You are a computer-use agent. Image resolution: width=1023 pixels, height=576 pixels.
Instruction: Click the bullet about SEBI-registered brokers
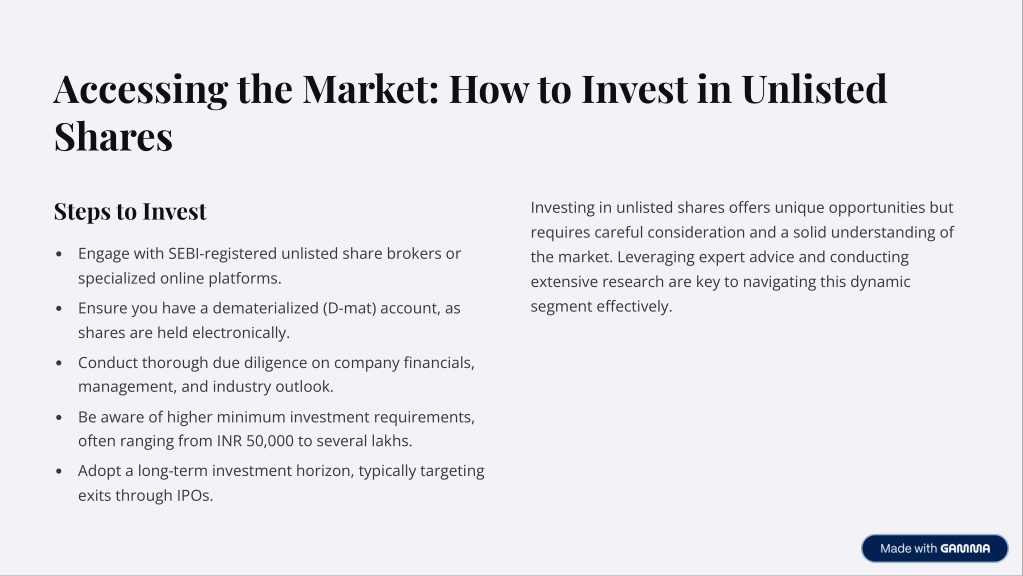coord(269,265)
